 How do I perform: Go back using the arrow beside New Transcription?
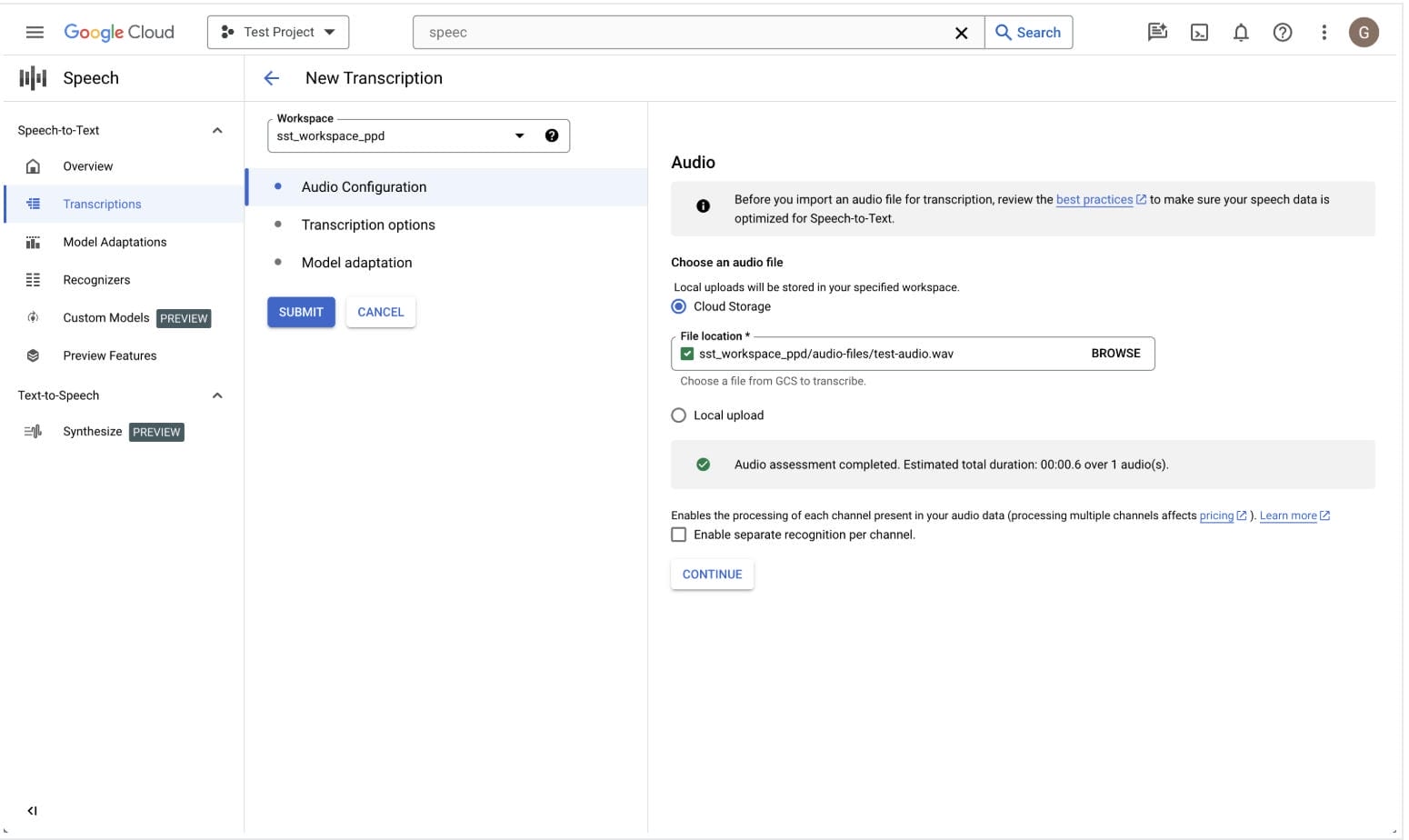[x=271, y=78]
